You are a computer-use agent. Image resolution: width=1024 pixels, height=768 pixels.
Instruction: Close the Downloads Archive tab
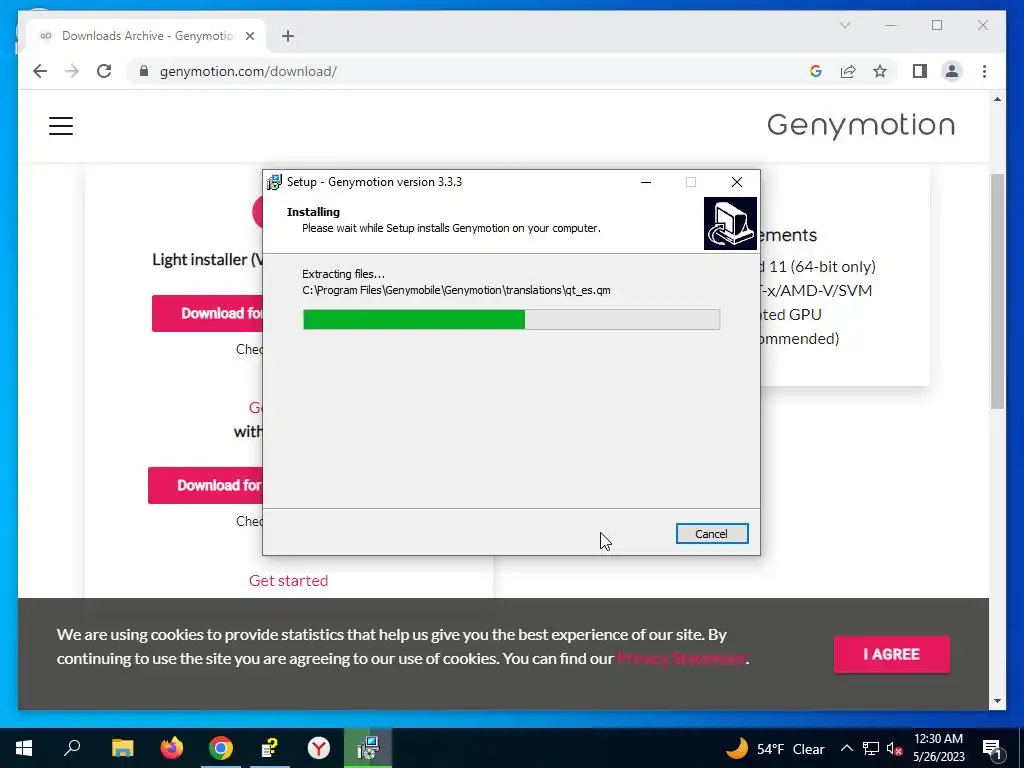click(250, 36)
